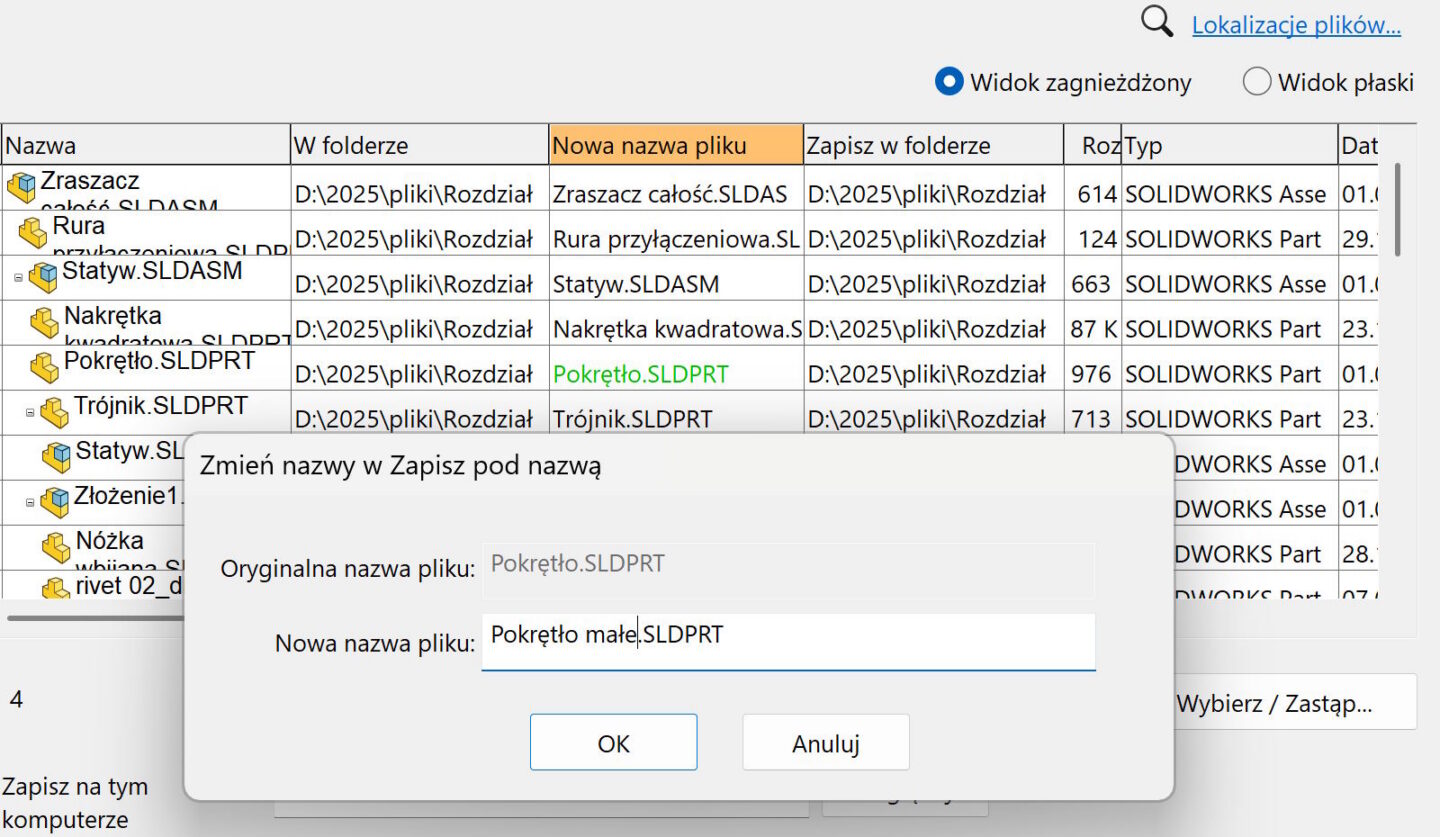Collapse the Statyw.SLDASM tree node
The height and width of the screenshot is (837, 1440).
click(x=18, y=278)
